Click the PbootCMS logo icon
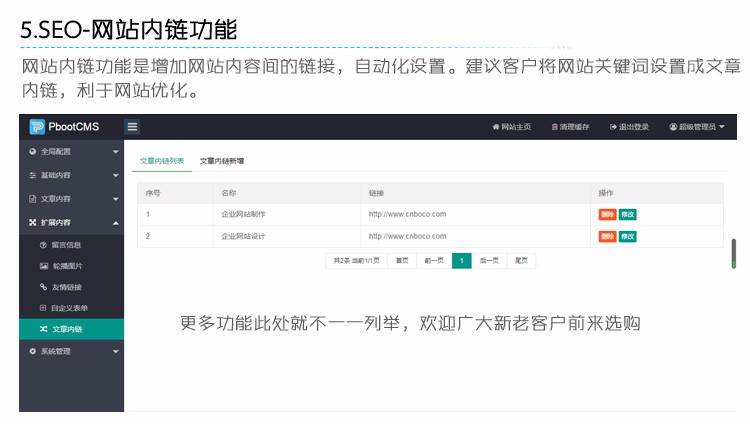Screen dimensions: 750x424 click(x=38, y=126)
